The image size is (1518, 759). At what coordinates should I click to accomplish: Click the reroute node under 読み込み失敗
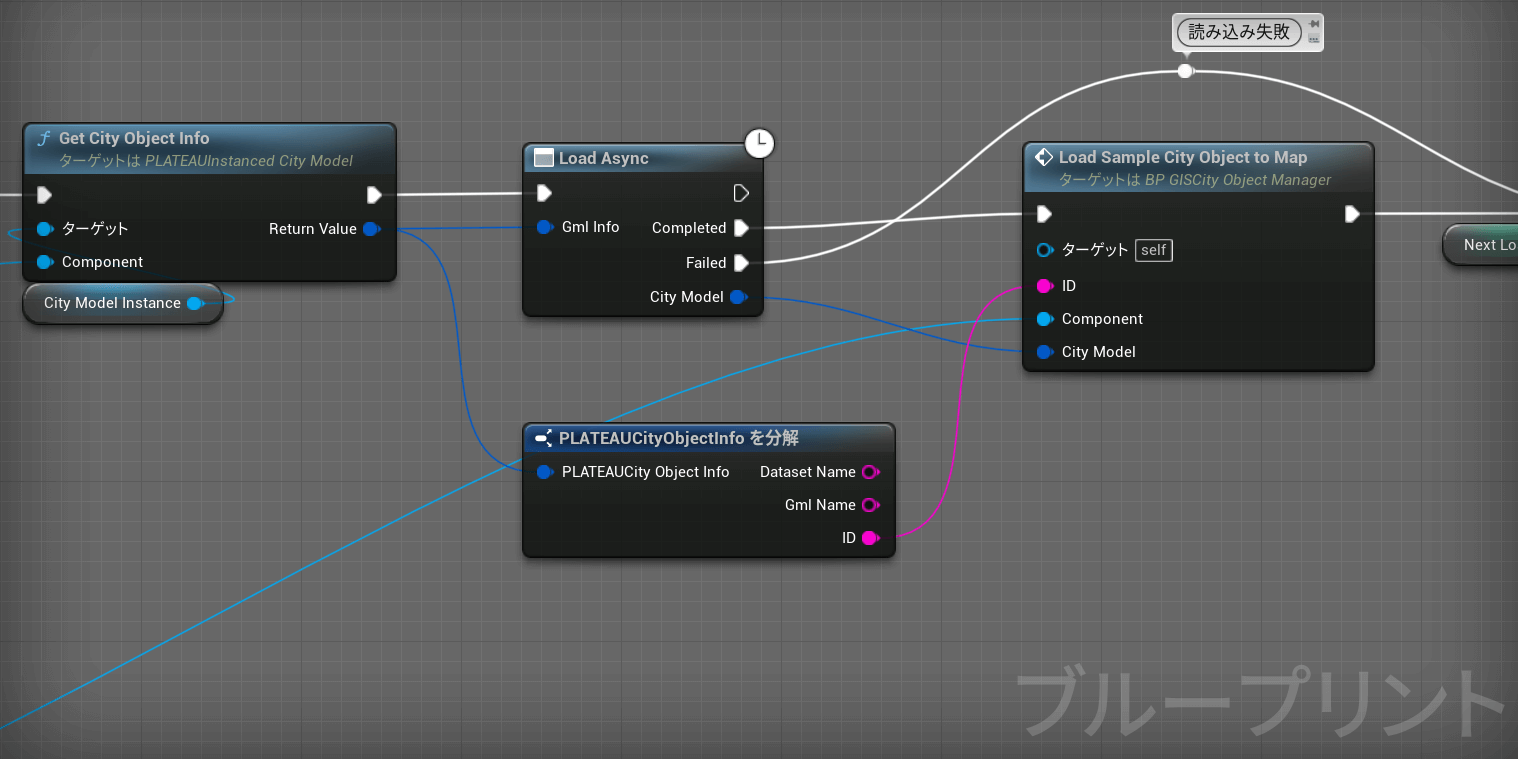(1185, 71)
